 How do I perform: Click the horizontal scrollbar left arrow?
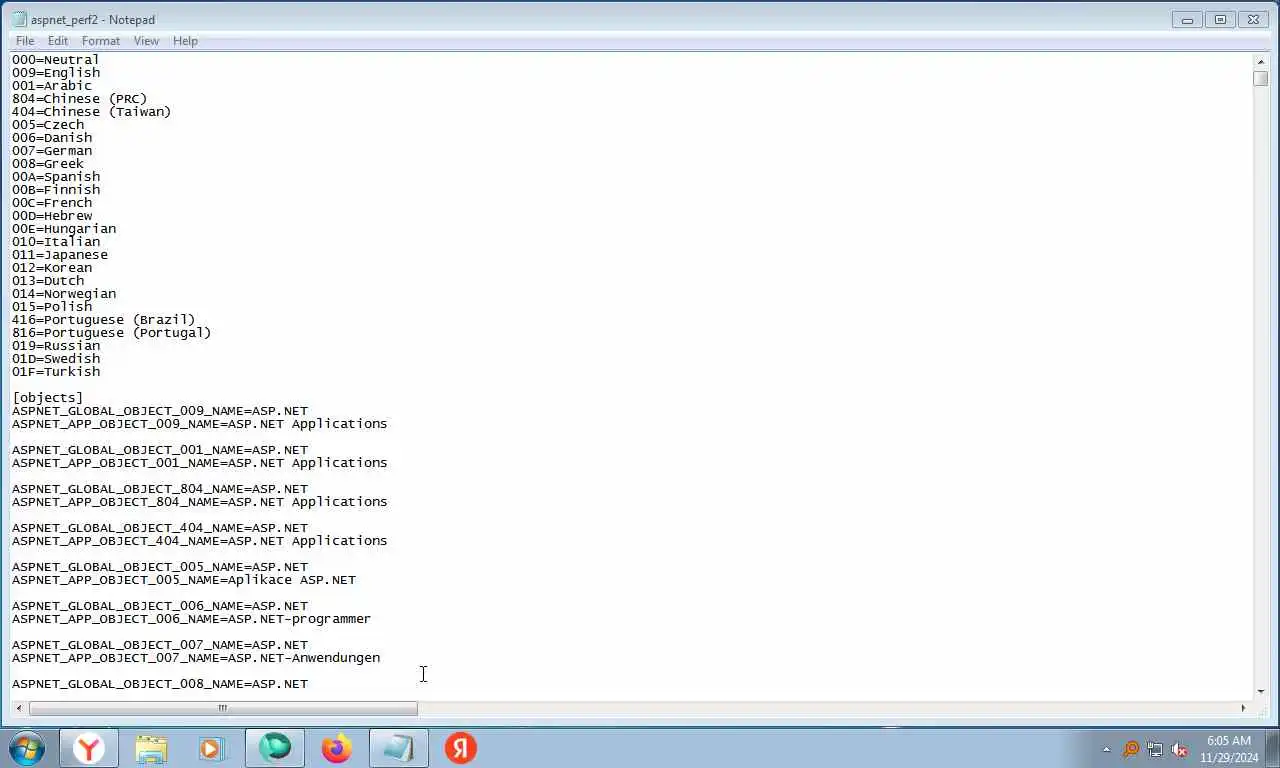click(x=19, y=708)
